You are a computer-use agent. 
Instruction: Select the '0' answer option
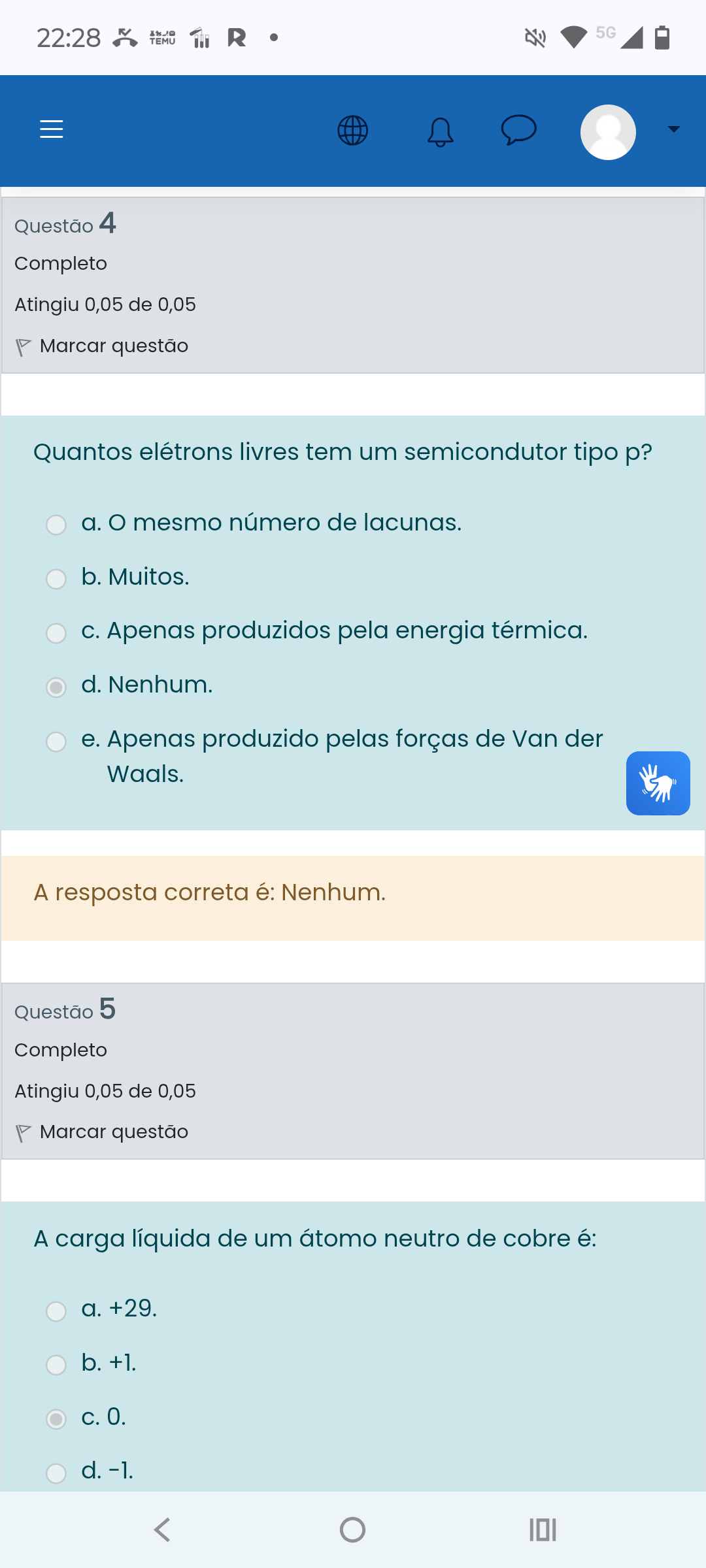(x=56, y=1419)
